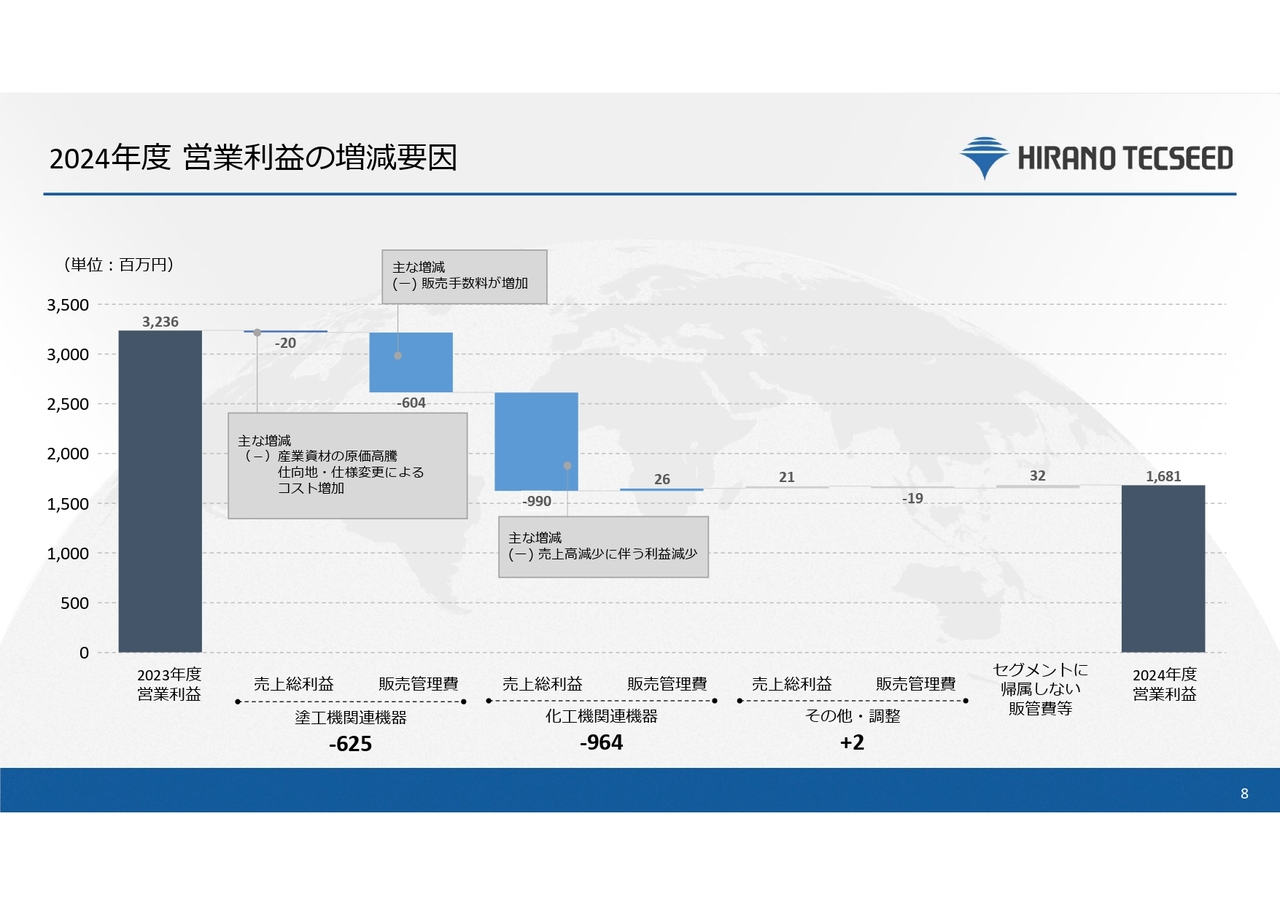The image size is (1280, 905).
Task: Click the slide title 2024年度 営業利益の増減要因
Action: coord(253,158)
